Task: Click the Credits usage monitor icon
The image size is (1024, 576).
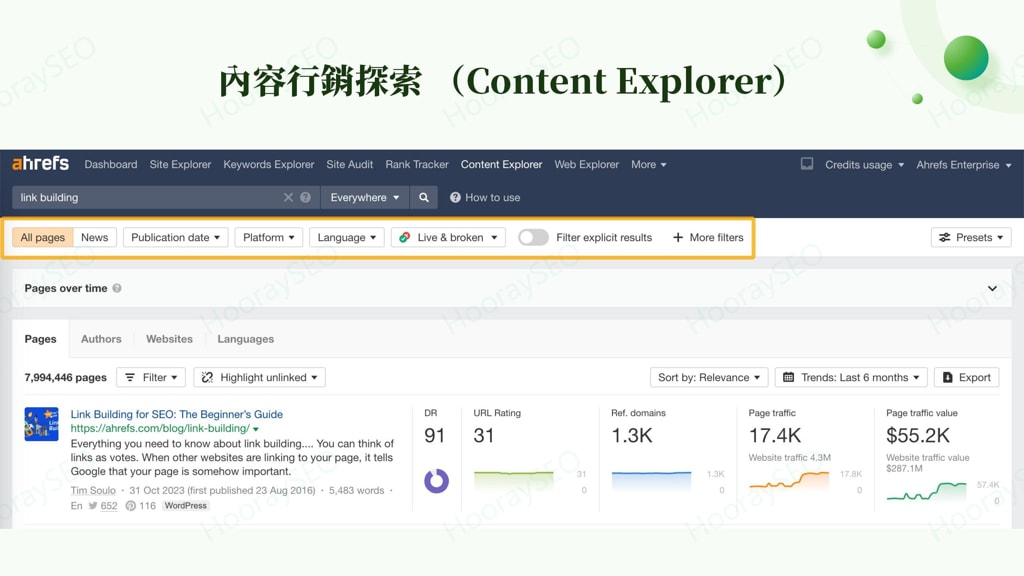Action: click(x=809, y=164)
